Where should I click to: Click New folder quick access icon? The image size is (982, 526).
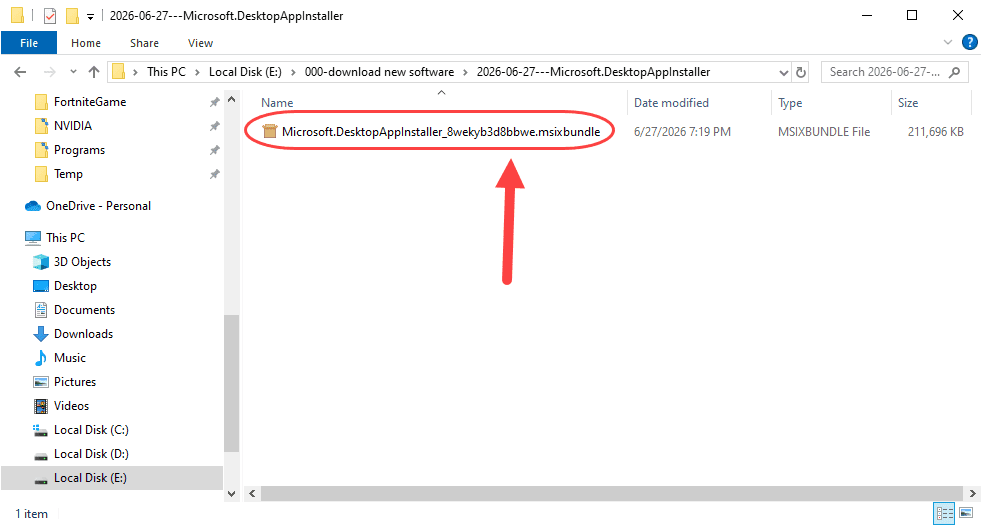pos(73,16)
